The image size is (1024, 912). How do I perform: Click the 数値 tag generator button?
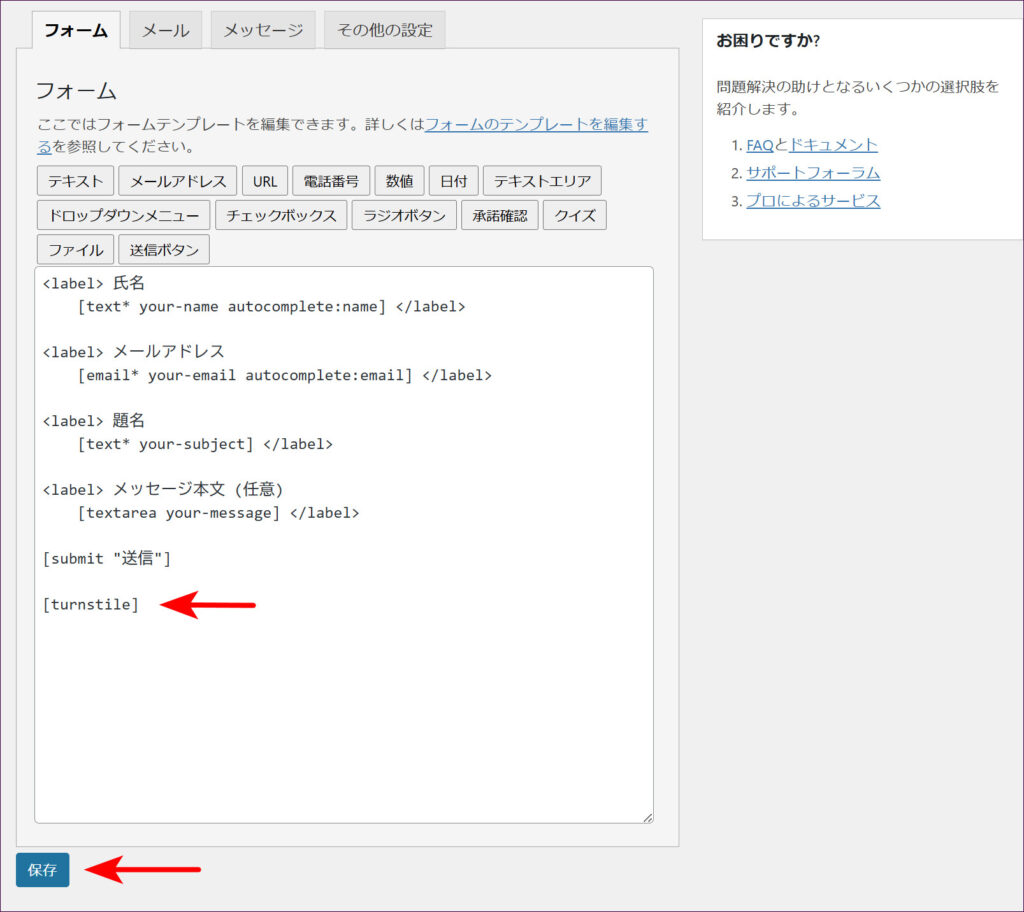point(399,181)
